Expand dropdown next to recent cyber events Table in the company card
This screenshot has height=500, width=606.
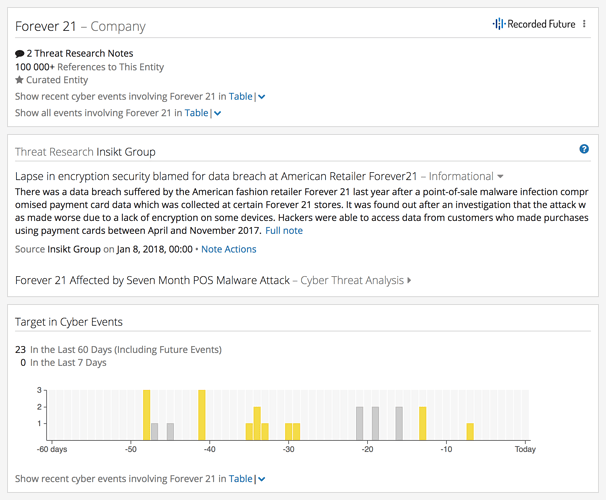[x=262, y=97]
